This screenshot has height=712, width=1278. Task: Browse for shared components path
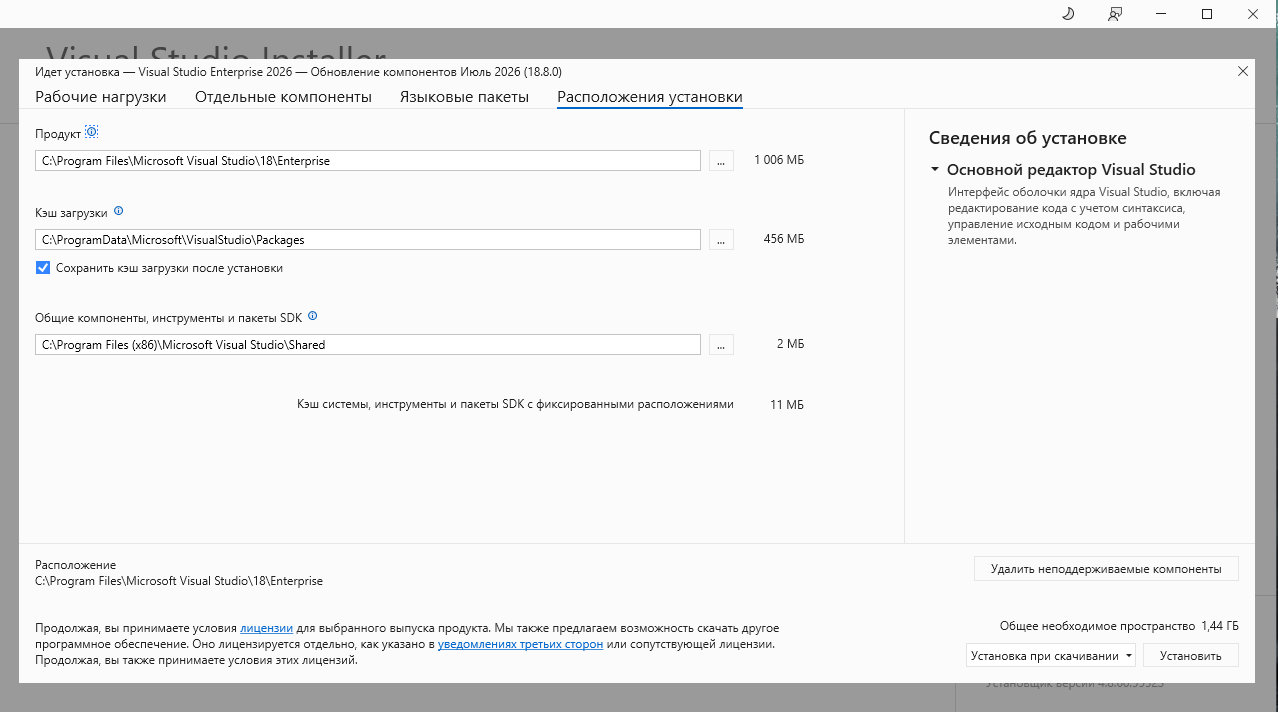pos(722,344)
